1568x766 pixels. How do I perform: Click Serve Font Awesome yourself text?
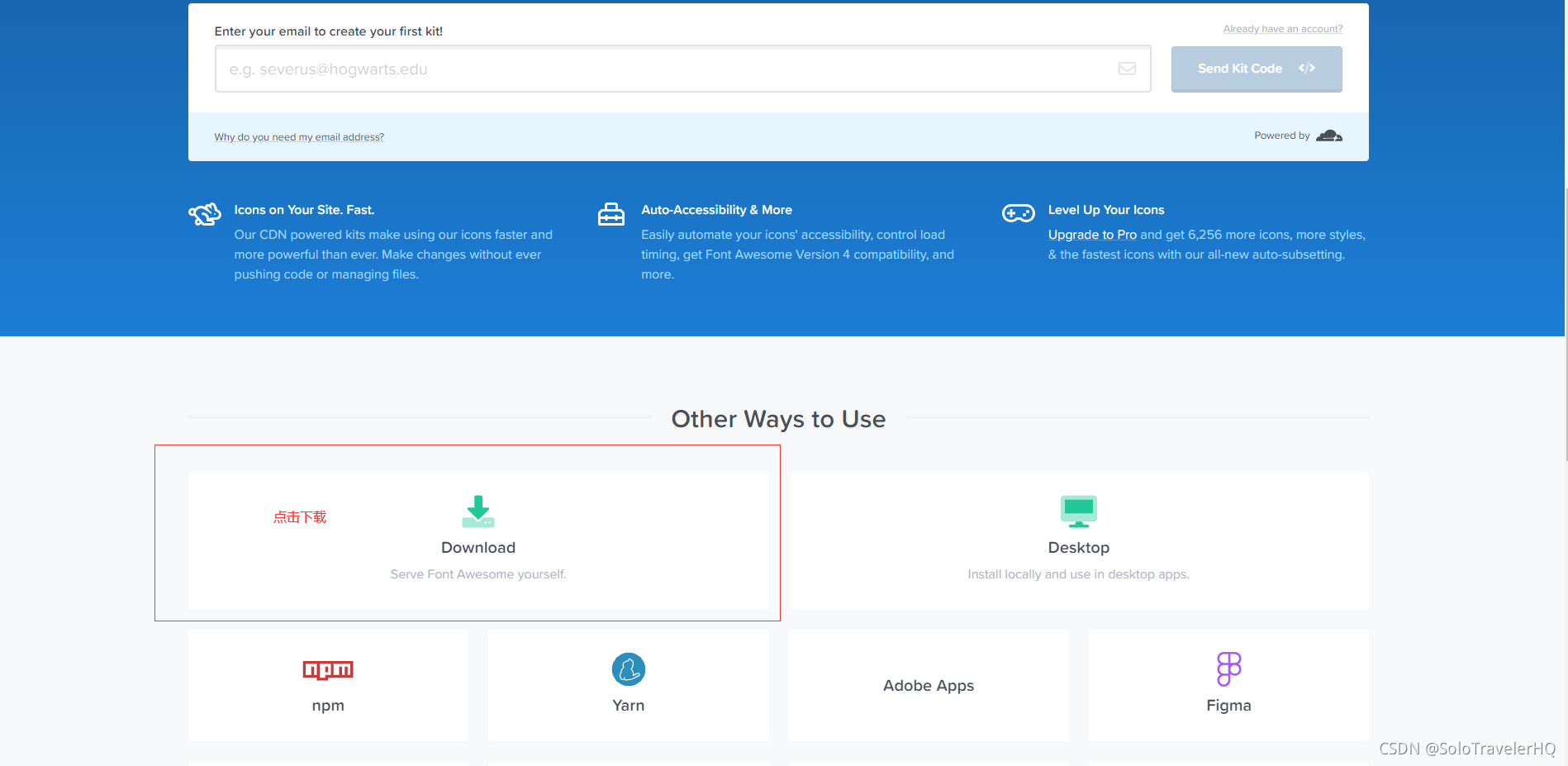[478, 574]
